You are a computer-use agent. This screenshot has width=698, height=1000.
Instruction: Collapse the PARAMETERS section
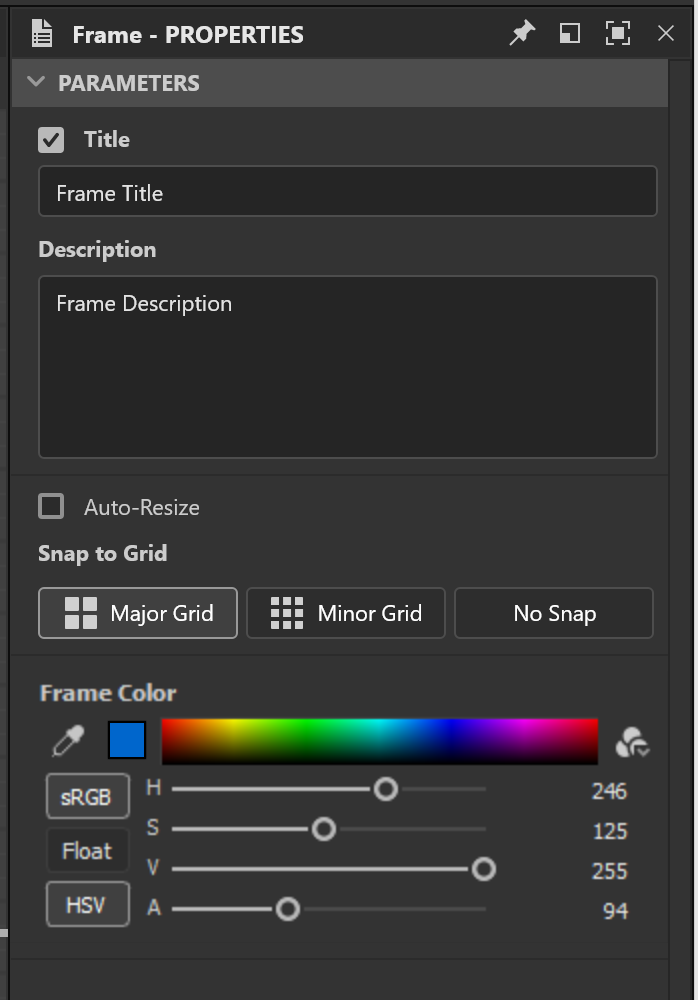(36, 82)
